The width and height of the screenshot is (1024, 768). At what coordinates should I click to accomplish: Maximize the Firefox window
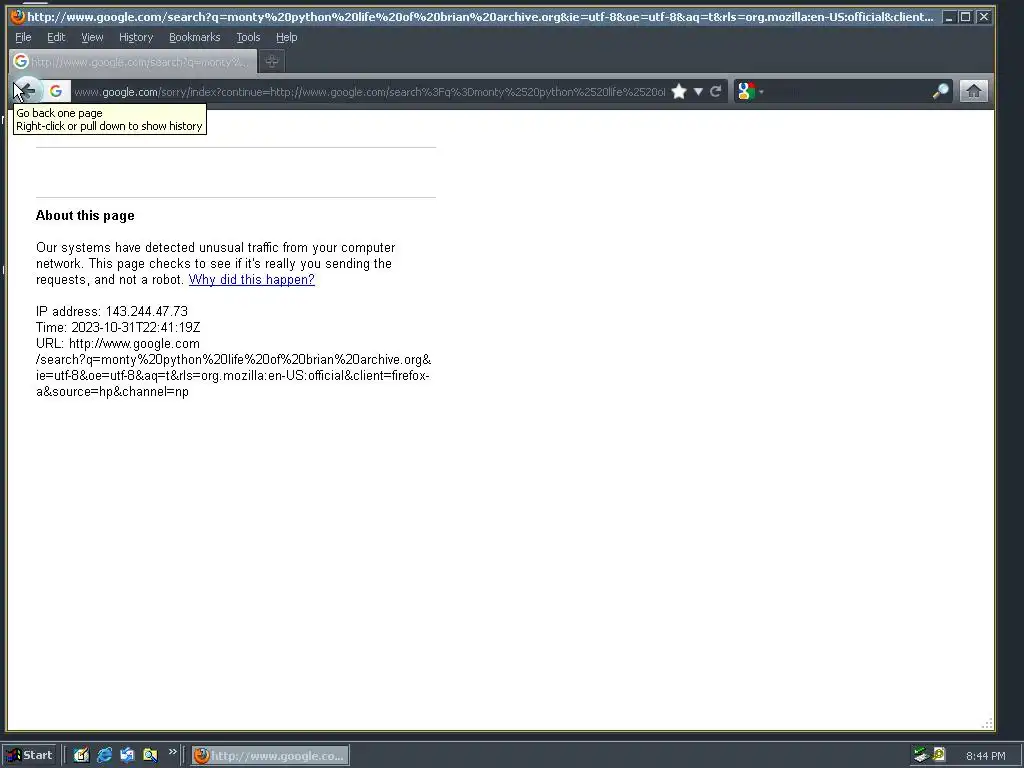click(x=965, y=17)
